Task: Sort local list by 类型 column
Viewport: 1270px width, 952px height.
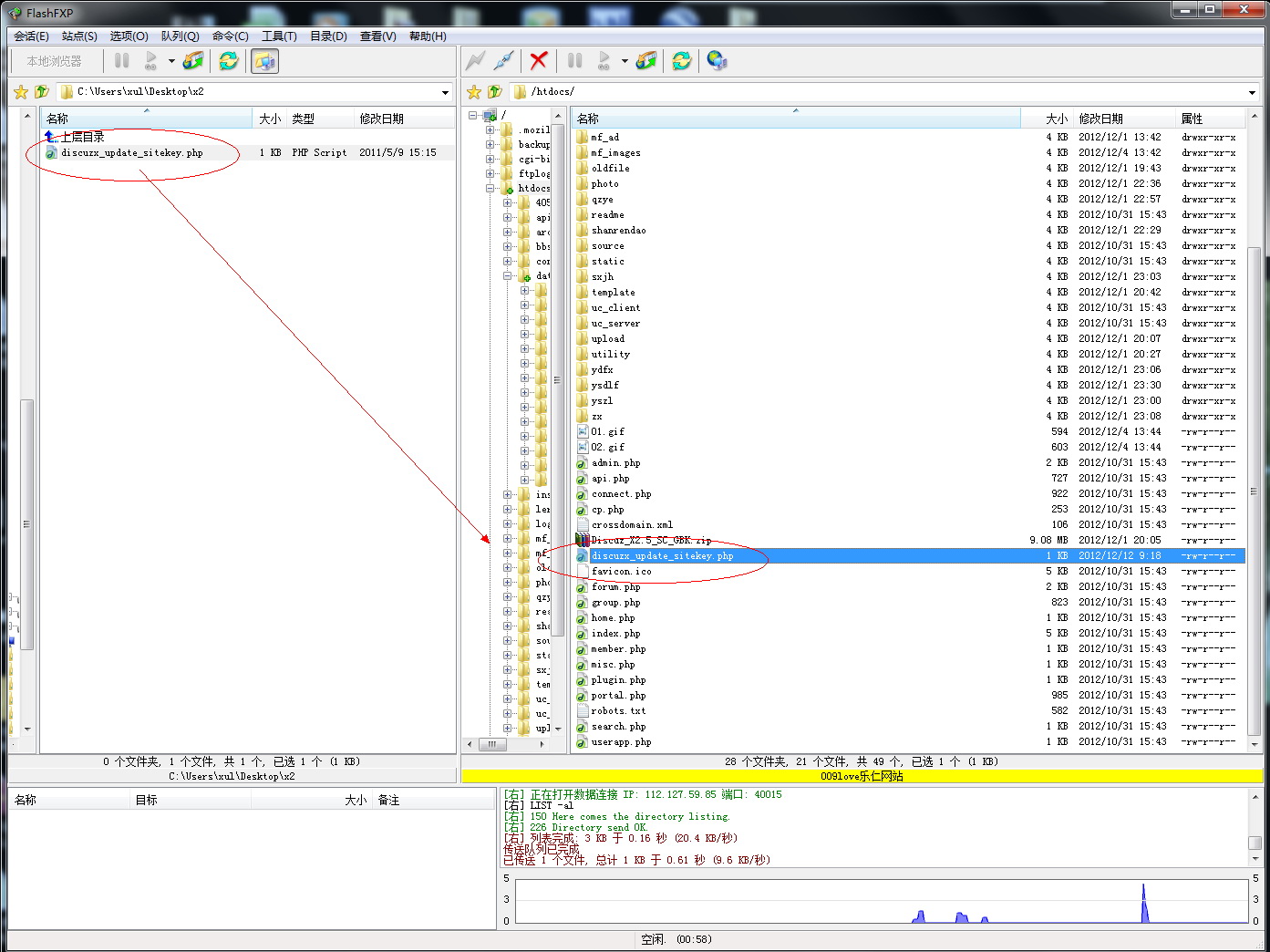Action: 320,119
